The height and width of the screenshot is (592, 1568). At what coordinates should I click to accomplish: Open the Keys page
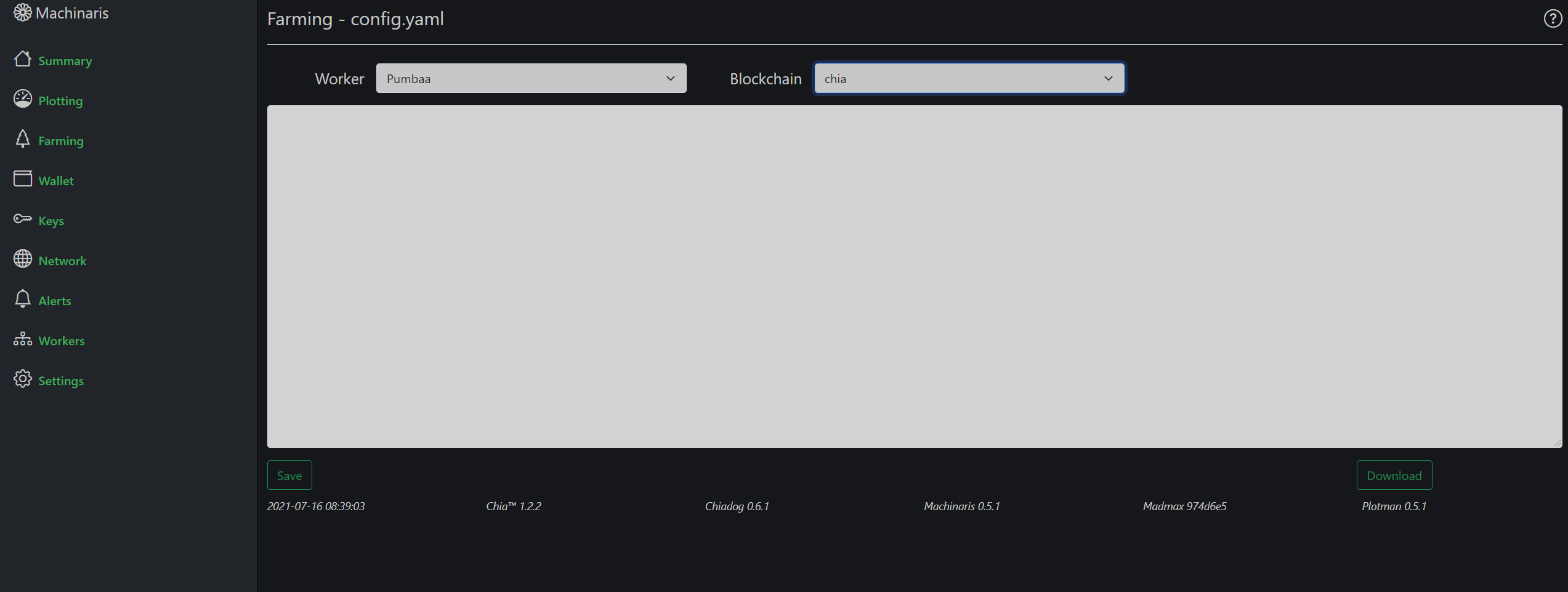51,221
